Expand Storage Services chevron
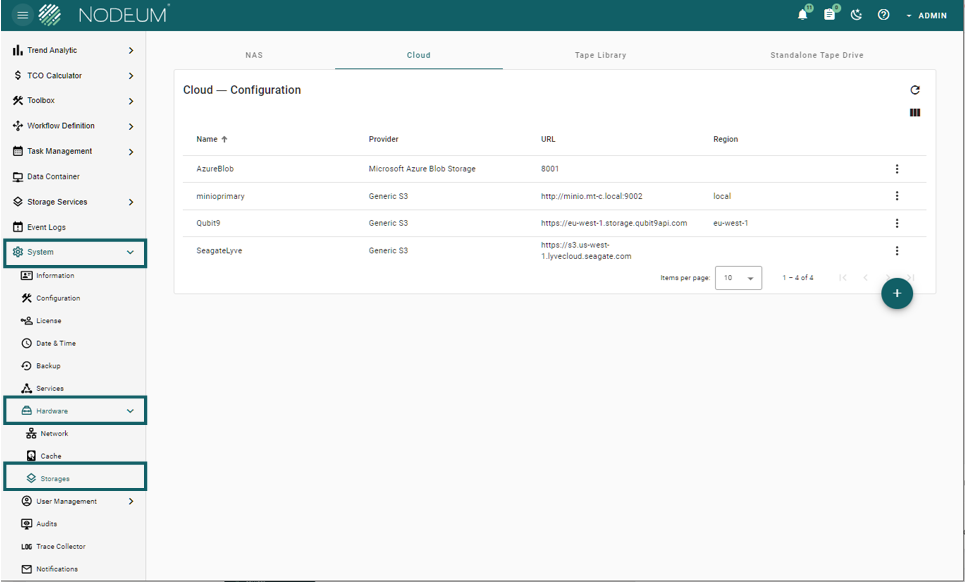 click(x=130, y=202)
